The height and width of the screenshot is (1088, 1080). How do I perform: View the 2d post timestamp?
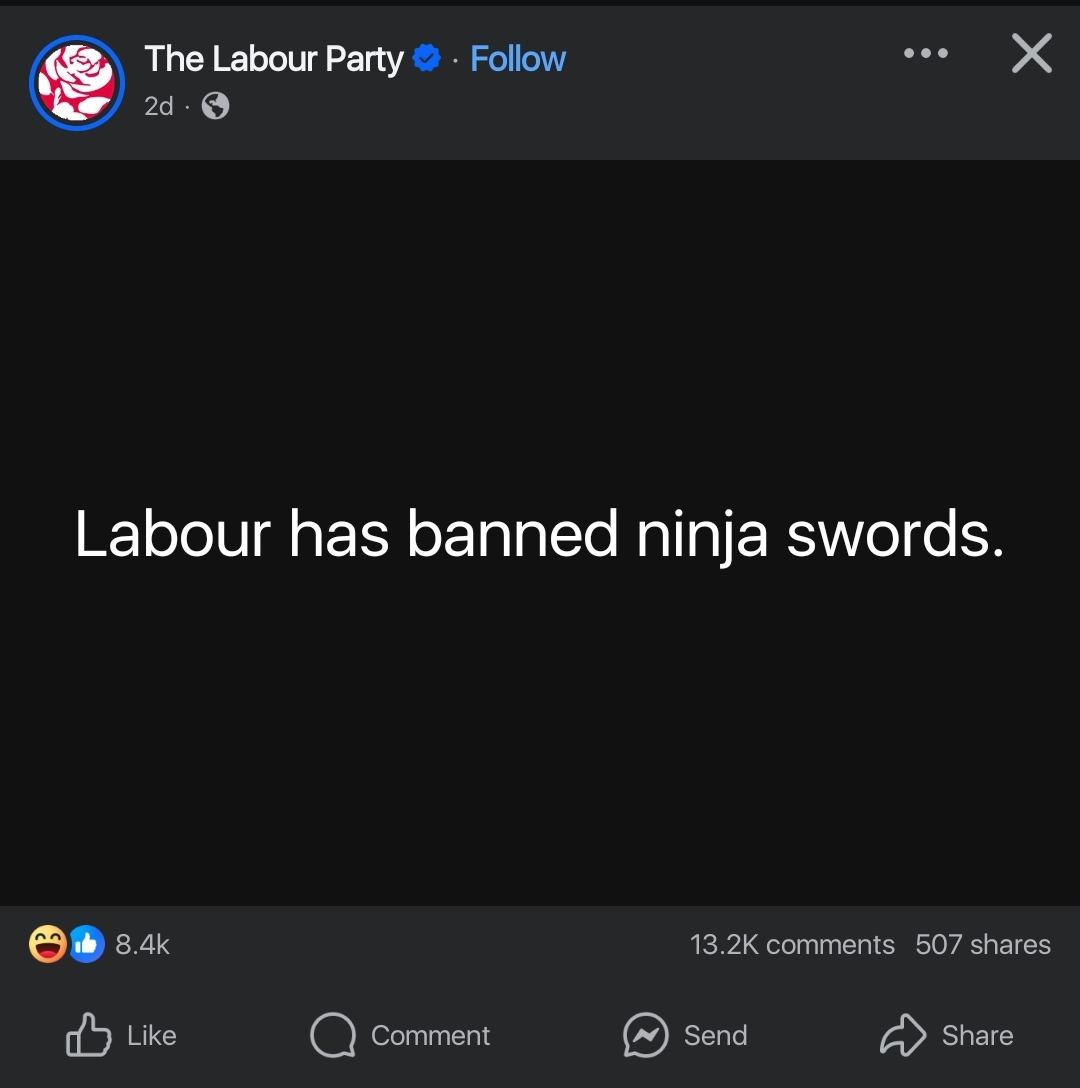coord(159,106)
